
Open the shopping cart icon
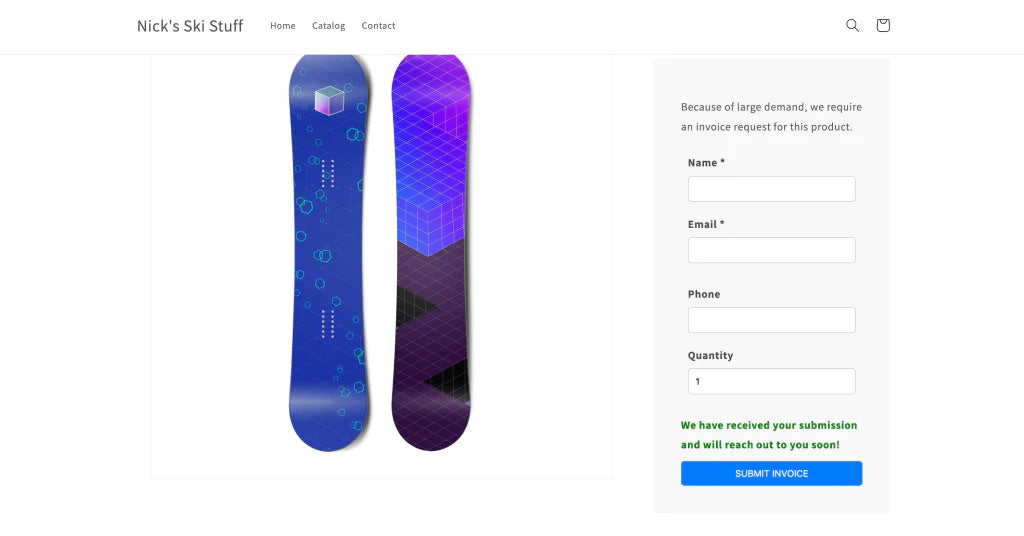click(x=883, y=26)
